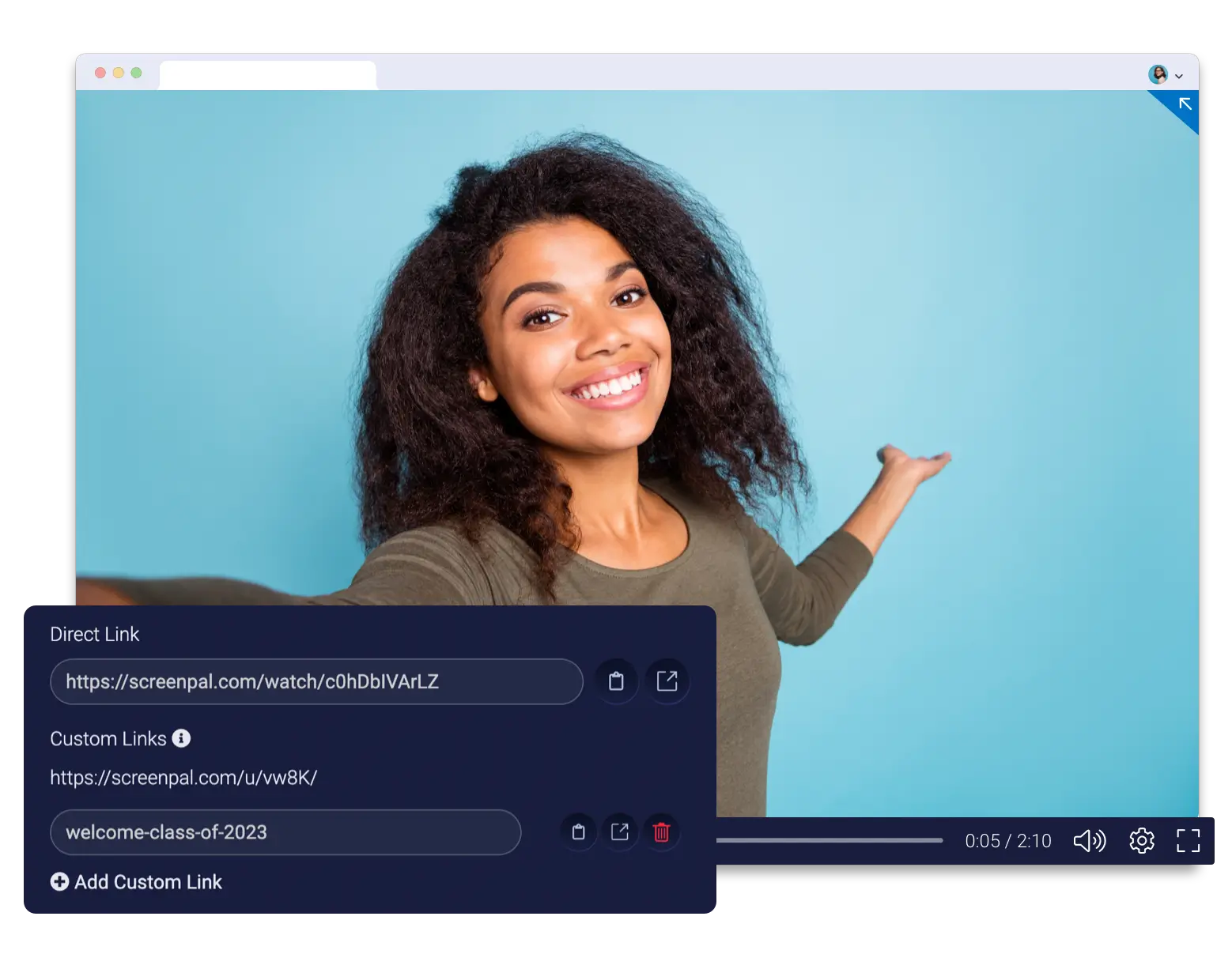This screenshot has width=1232, height=969.
Task: Open the profile account dropdown chevron
Action: [1178, 75]
